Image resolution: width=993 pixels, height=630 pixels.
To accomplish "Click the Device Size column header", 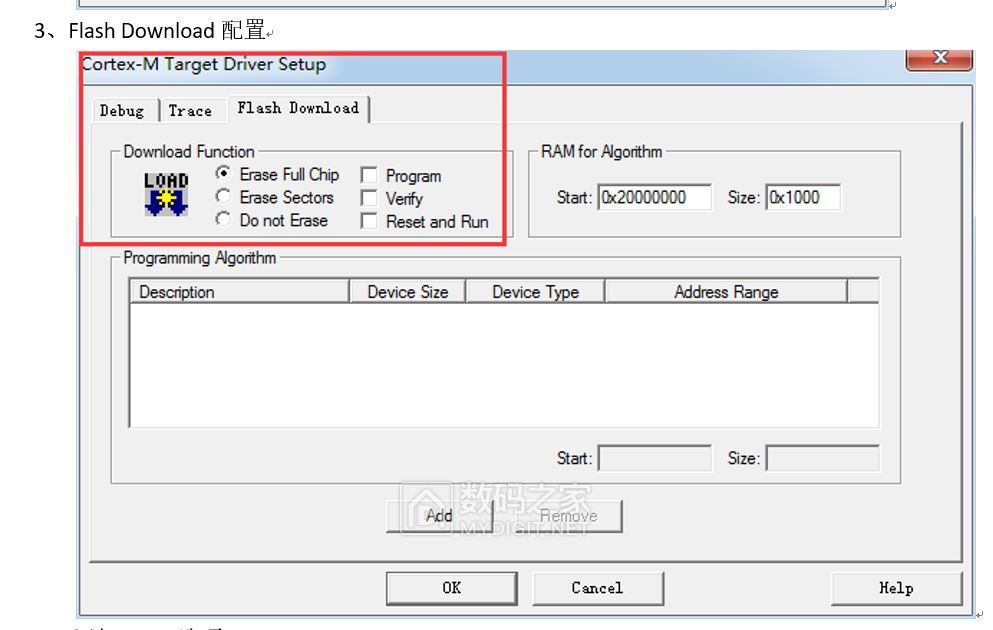I will coord(407,292).
